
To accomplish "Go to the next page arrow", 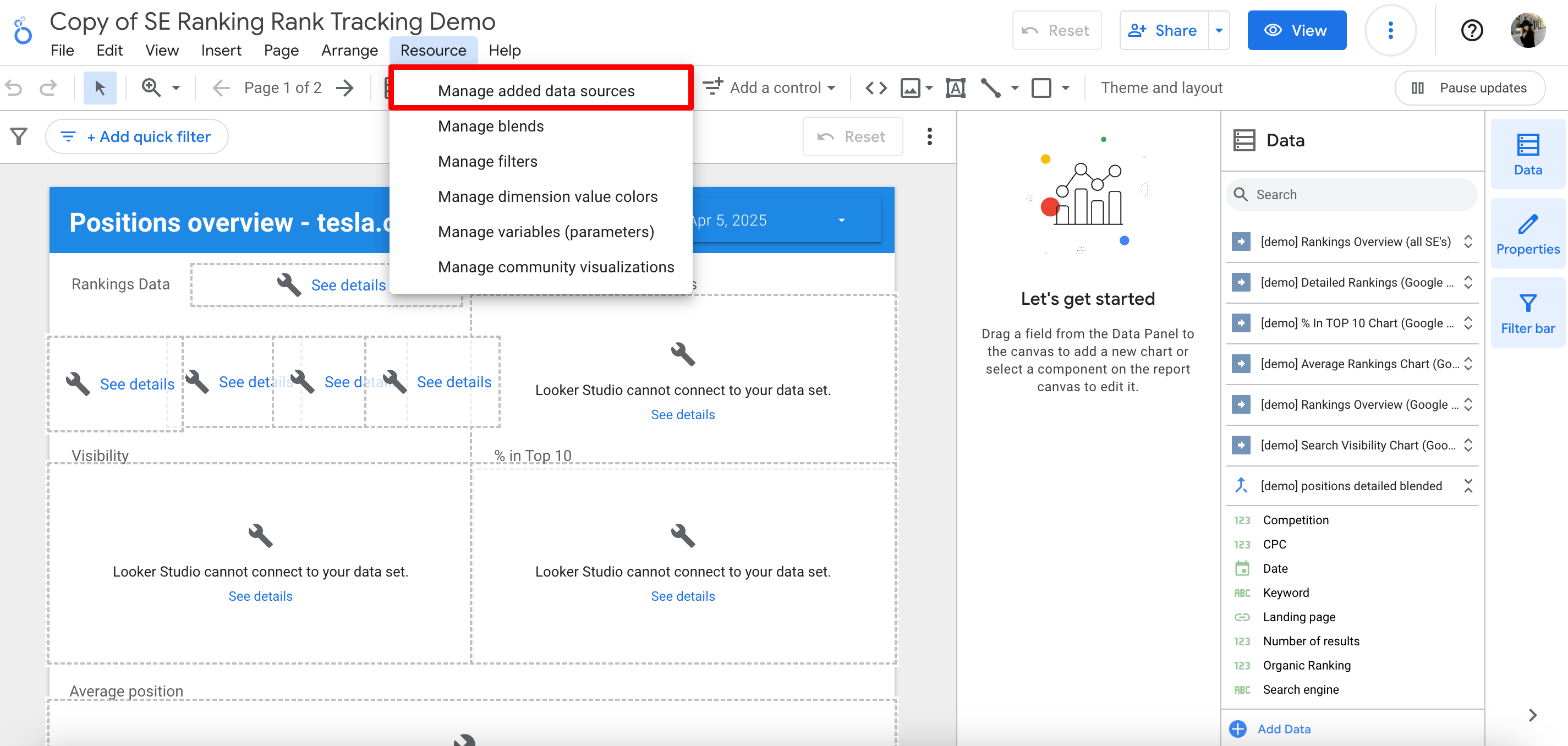I will 345,87.
